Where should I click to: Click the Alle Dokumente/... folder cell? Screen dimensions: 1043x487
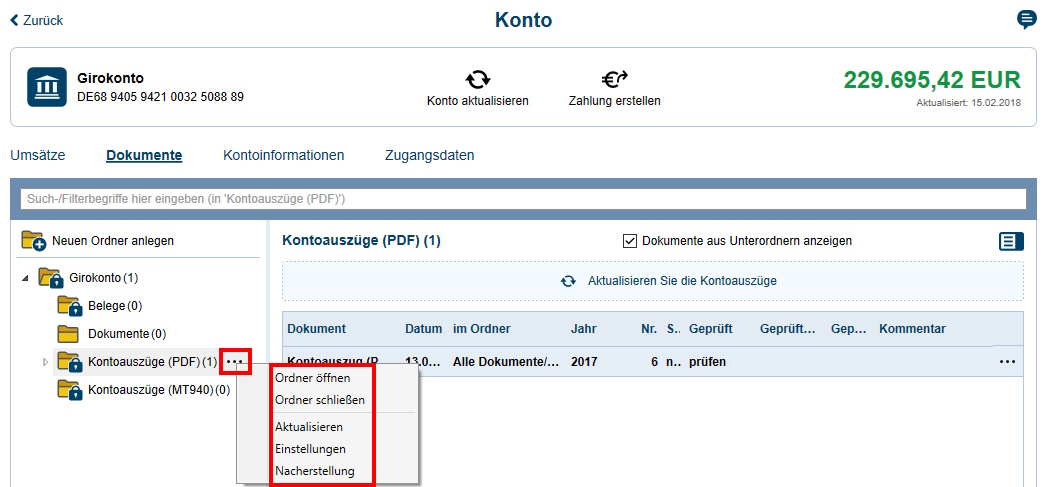click(507, 362)
